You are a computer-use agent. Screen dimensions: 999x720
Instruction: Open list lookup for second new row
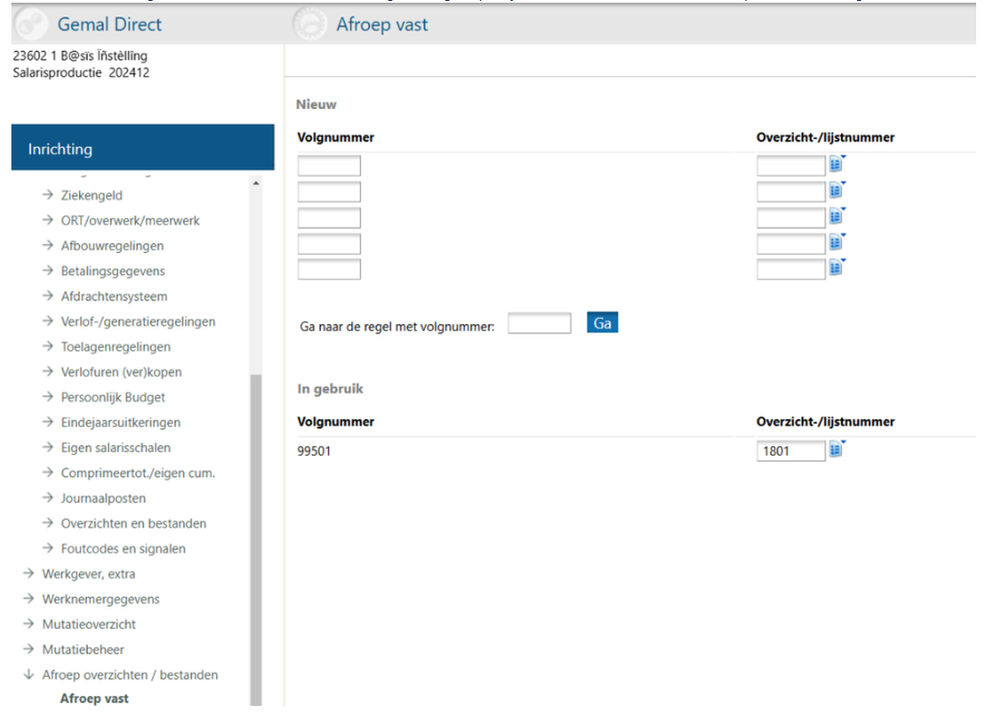click(x=836, y=191)
